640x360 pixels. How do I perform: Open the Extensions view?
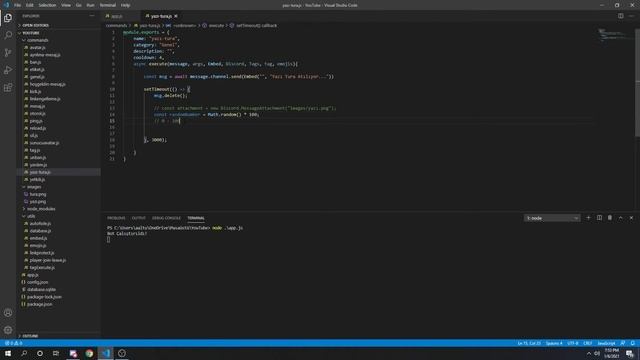tap(8, 88)
